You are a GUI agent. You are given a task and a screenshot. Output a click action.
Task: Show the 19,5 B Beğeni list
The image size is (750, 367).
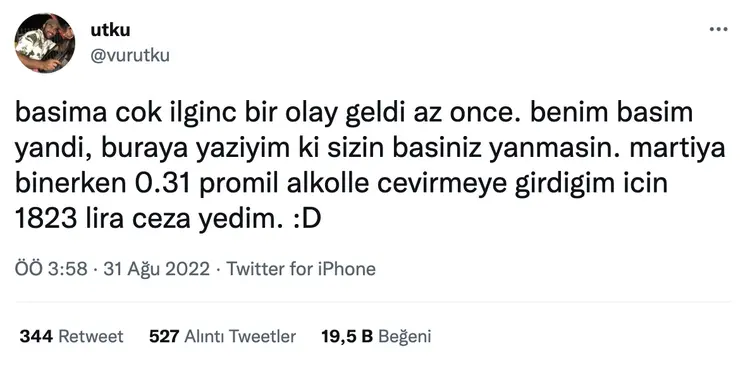376,336
